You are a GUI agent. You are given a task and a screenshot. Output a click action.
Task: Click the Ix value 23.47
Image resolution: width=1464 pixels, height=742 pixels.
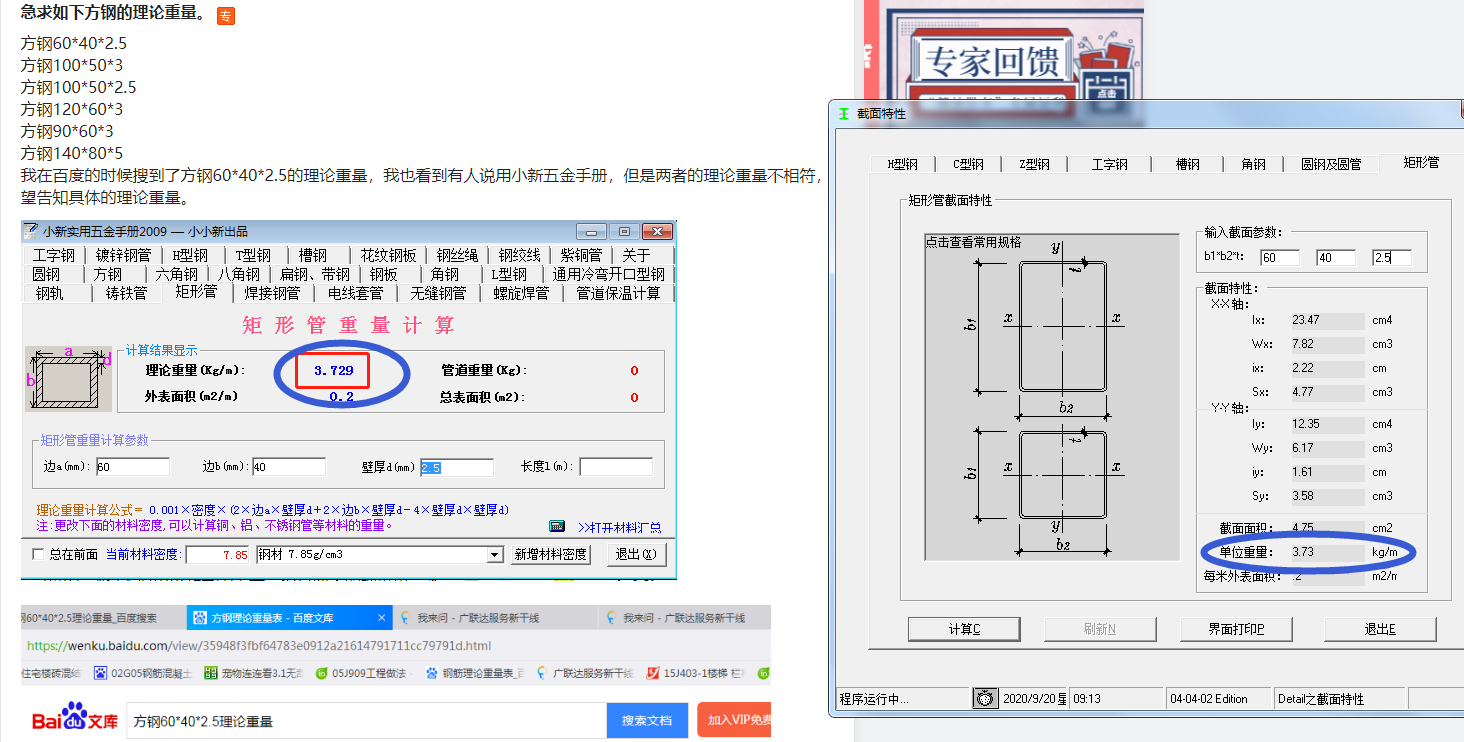pyautogui.click(x=1326, y=321)
